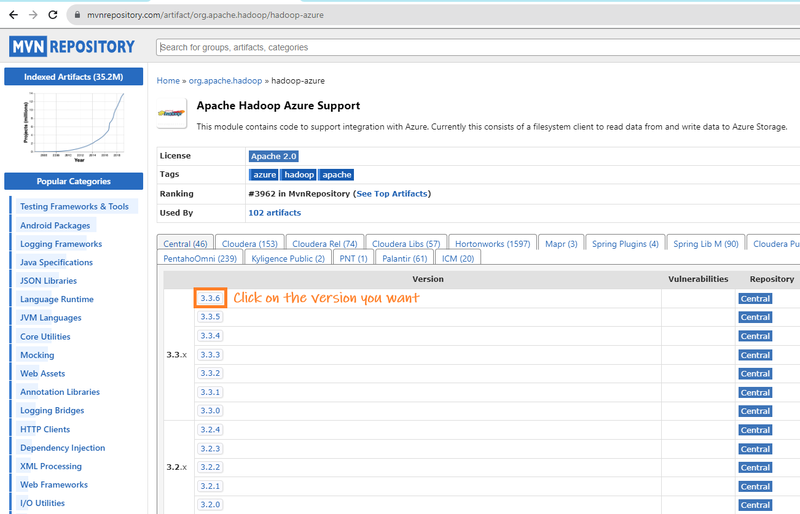Select the hadoop tag
This screenshot has height=514, width=800.
(299, 175)
